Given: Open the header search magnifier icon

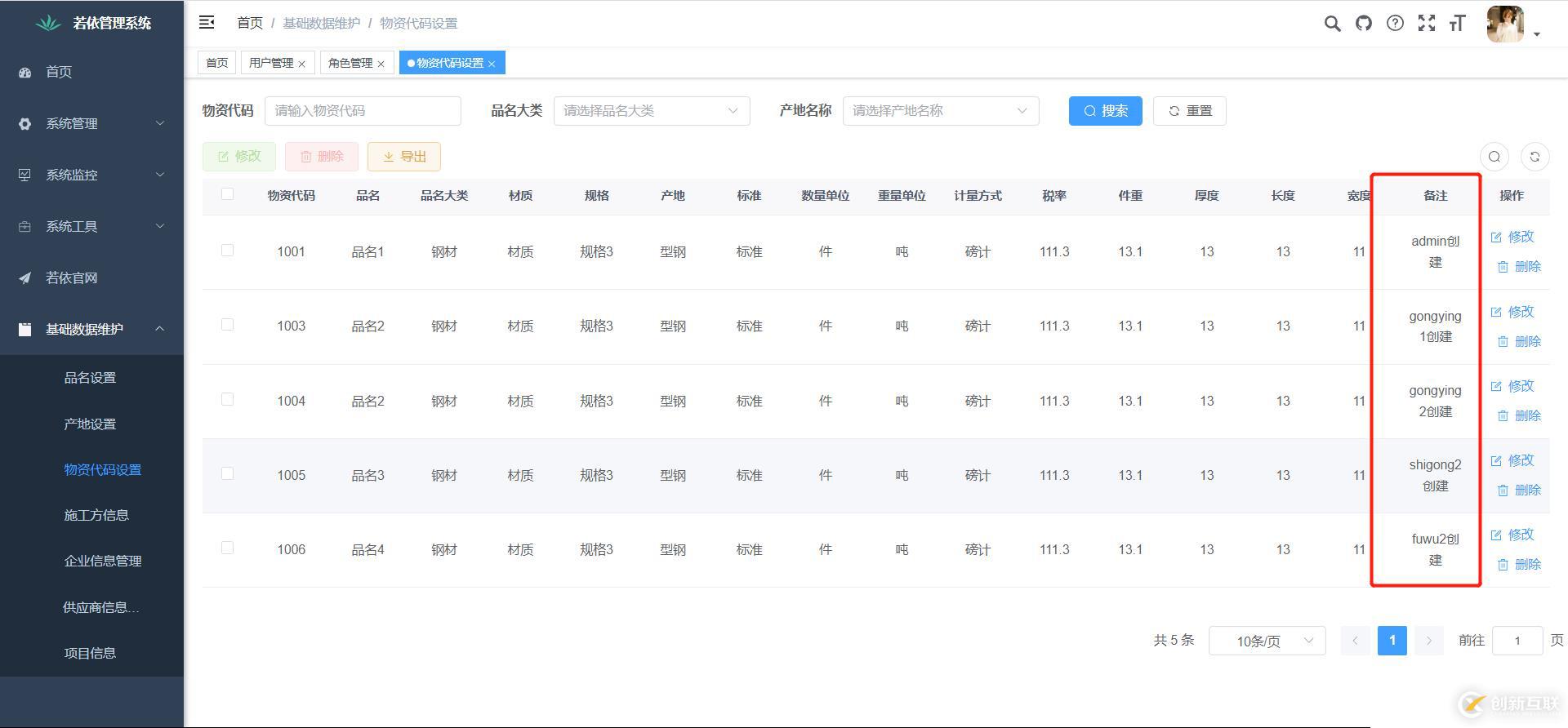Looking at the screenshot, I should [x=1332, y=24].
